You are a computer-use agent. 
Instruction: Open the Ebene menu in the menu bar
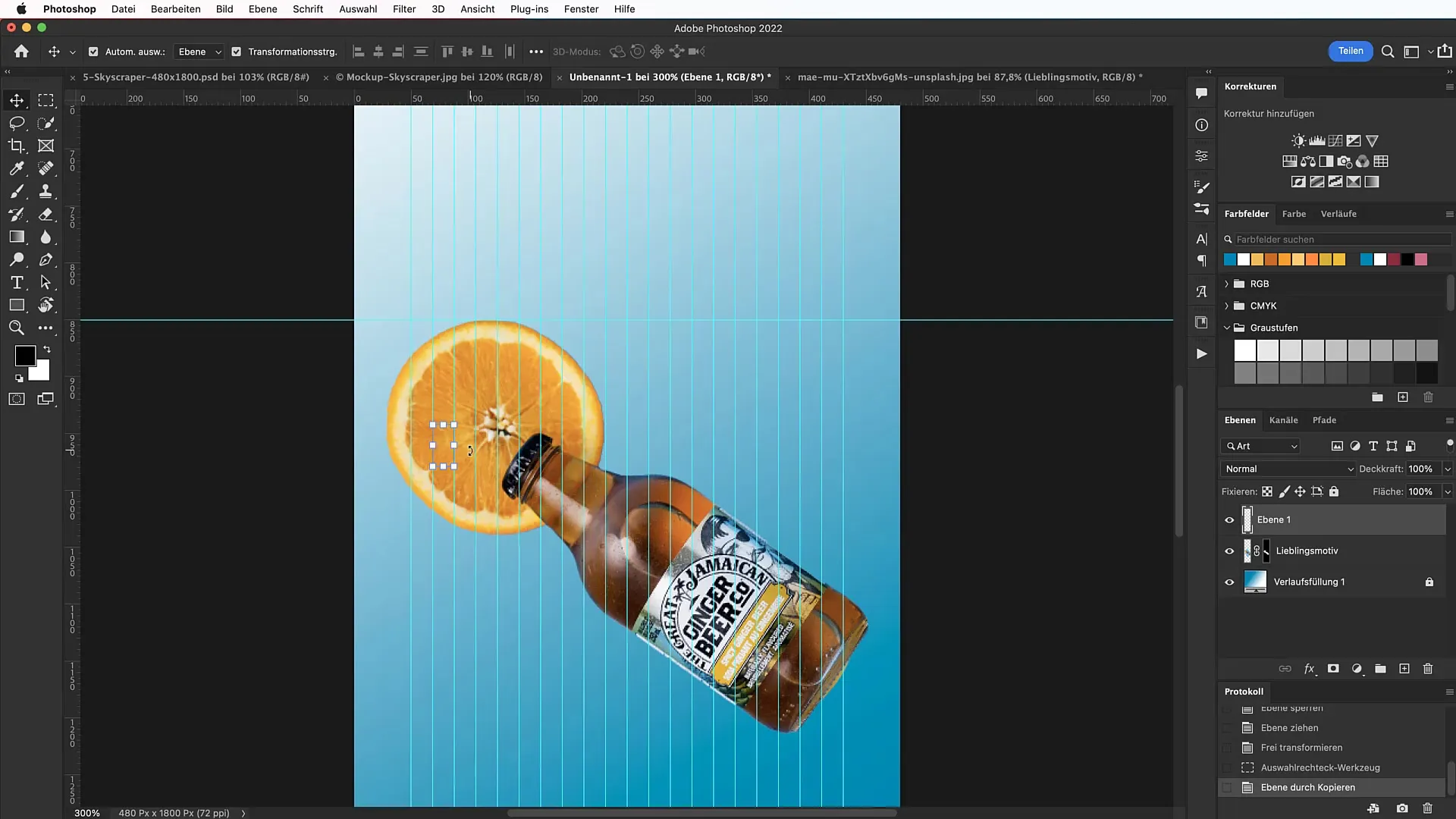pyautogui.click(x=262, y=9)
